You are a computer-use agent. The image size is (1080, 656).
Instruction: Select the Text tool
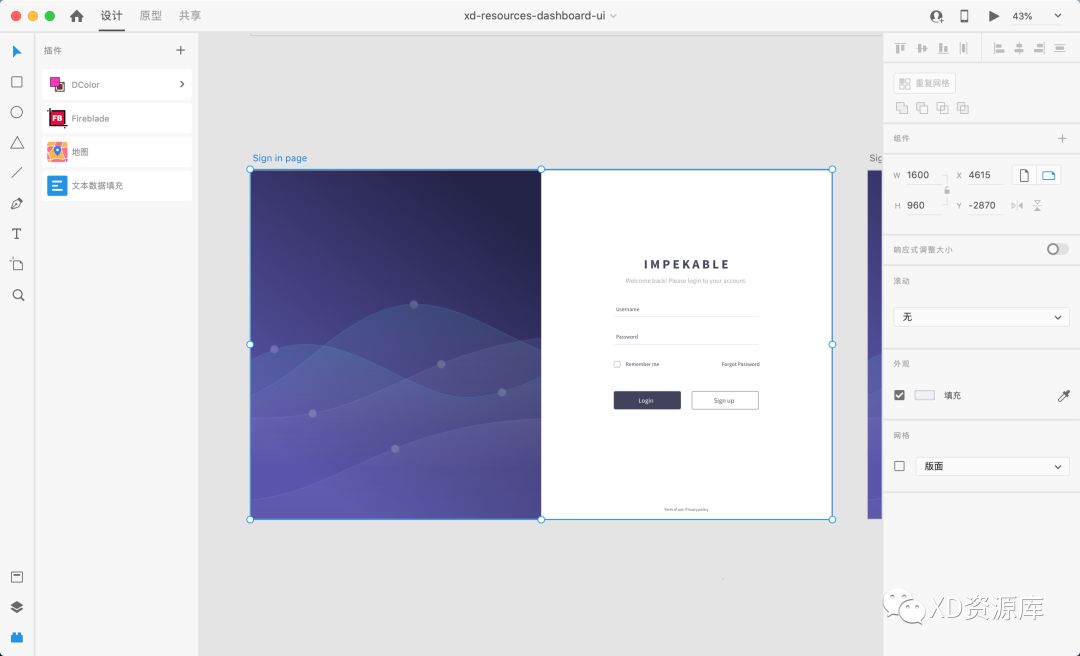coord(17,234)
